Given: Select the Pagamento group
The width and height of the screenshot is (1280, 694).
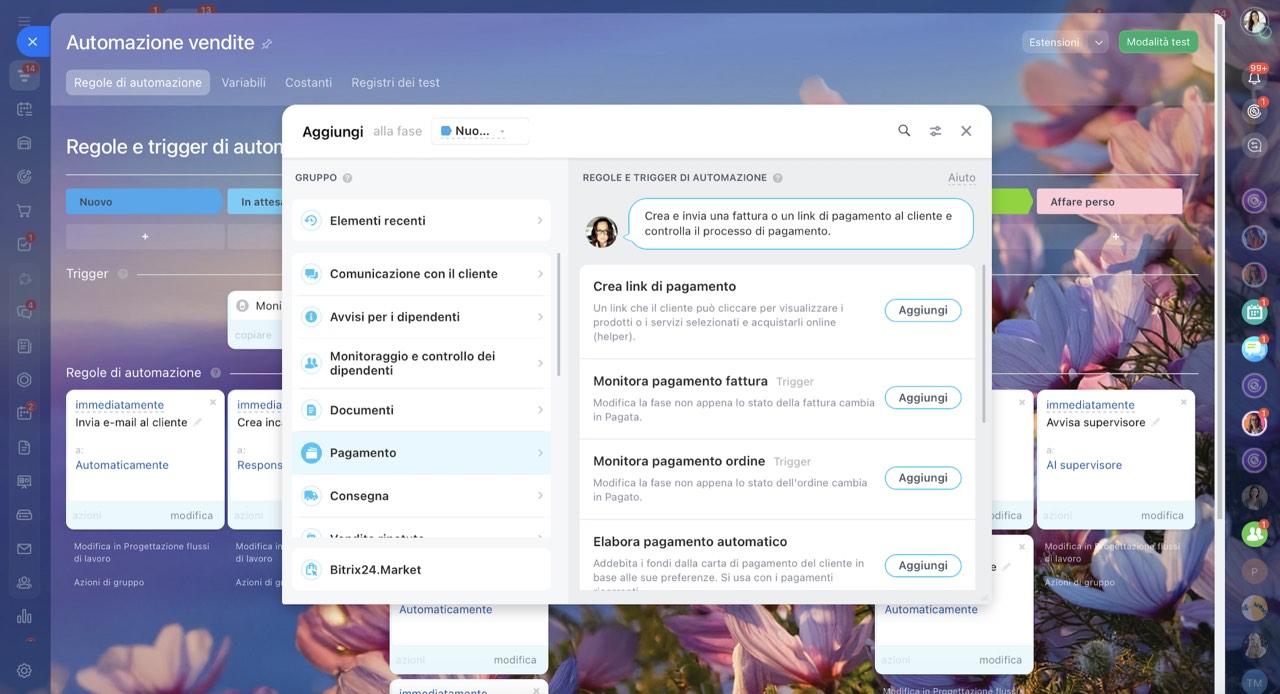Looking at the screenshot, I should click(421, 453).
